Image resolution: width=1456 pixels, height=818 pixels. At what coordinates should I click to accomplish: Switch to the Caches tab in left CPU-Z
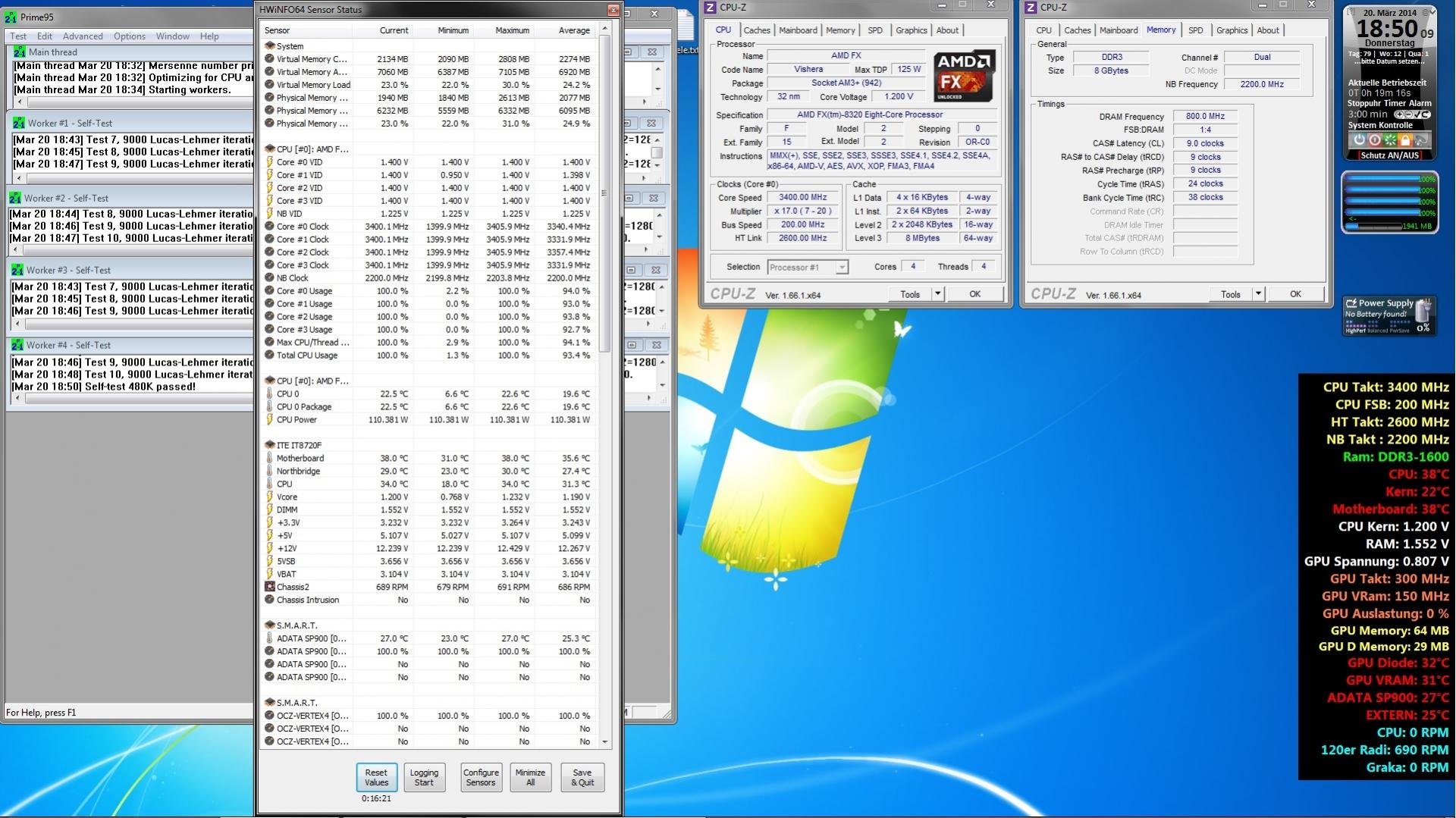(757, 30)
